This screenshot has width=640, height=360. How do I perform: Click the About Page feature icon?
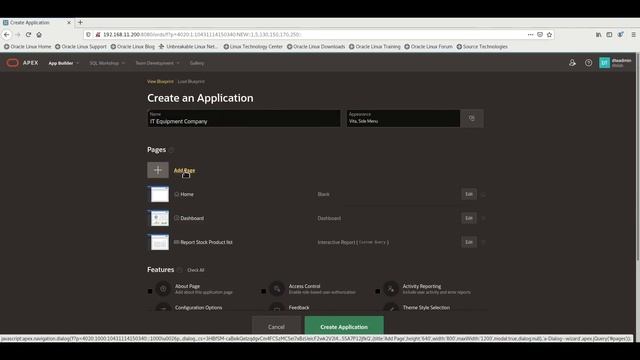[x=163, y=289]
